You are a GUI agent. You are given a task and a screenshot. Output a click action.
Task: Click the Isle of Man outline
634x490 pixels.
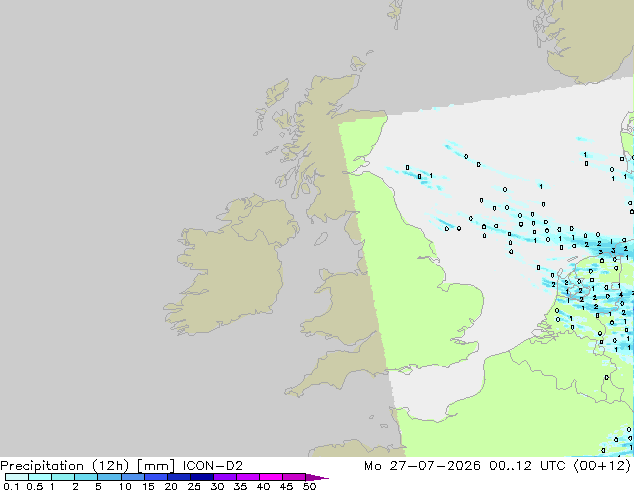[321, 239]
